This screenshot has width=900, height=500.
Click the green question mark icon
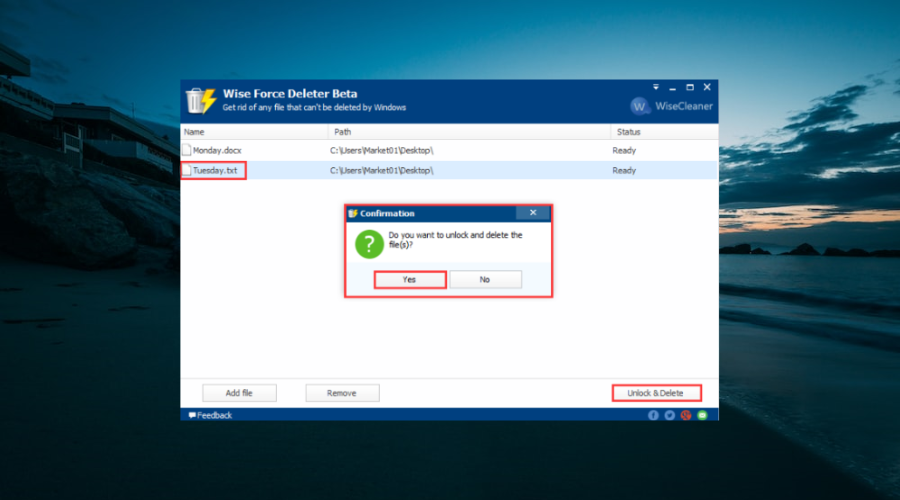[x=369, y=244]
